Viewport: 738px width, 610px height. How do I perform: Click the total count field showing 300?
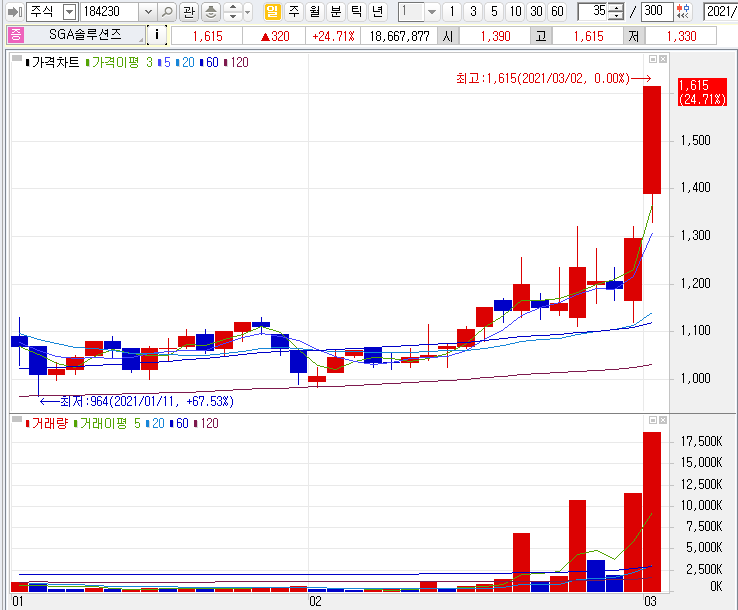click(x=657, y=12)
